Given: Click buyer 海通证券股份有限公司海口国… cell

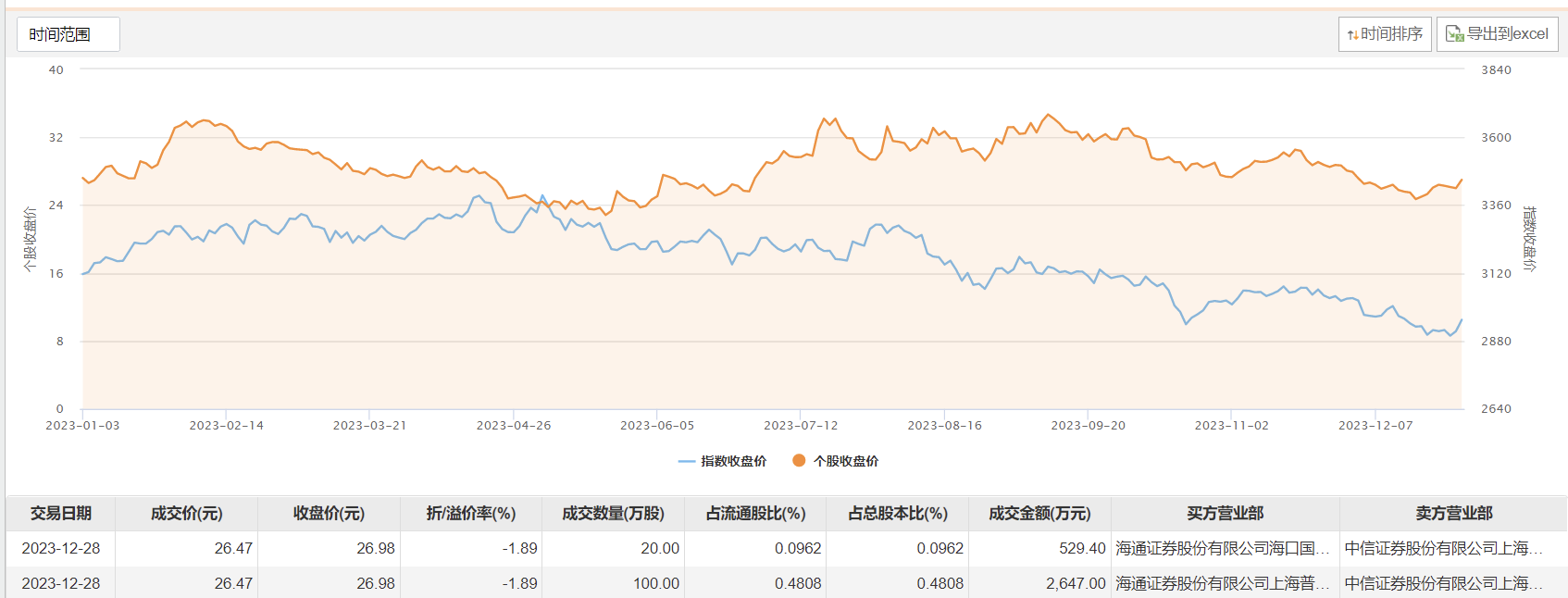Looking at the screenshot, I should (1226, 548).
